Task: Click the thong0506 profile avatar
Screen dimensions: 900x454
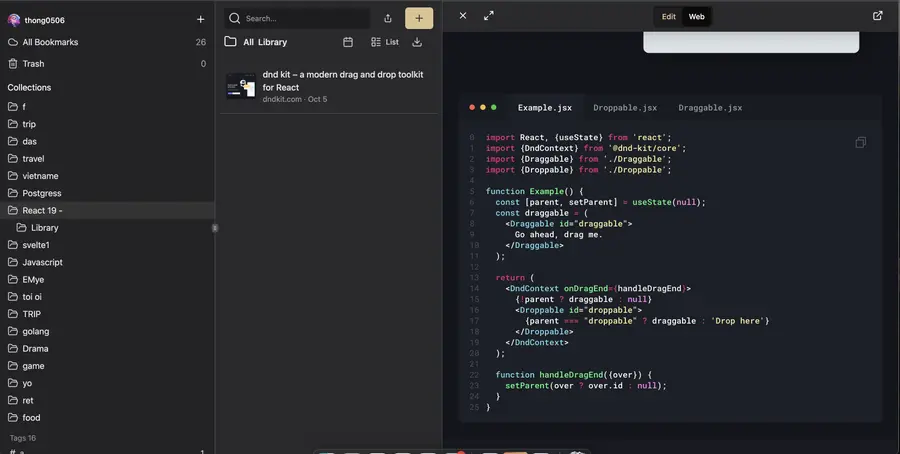Action: [x=14, y=20]
